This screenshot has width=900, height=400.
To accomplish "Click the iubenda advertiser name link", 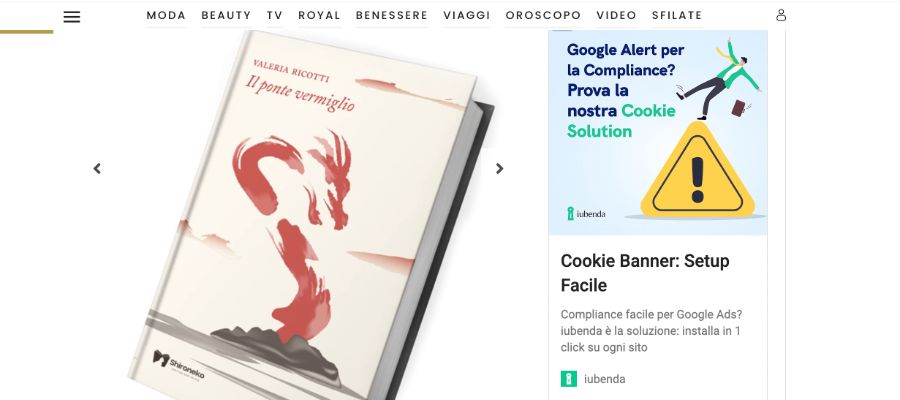I will (604, 379).
